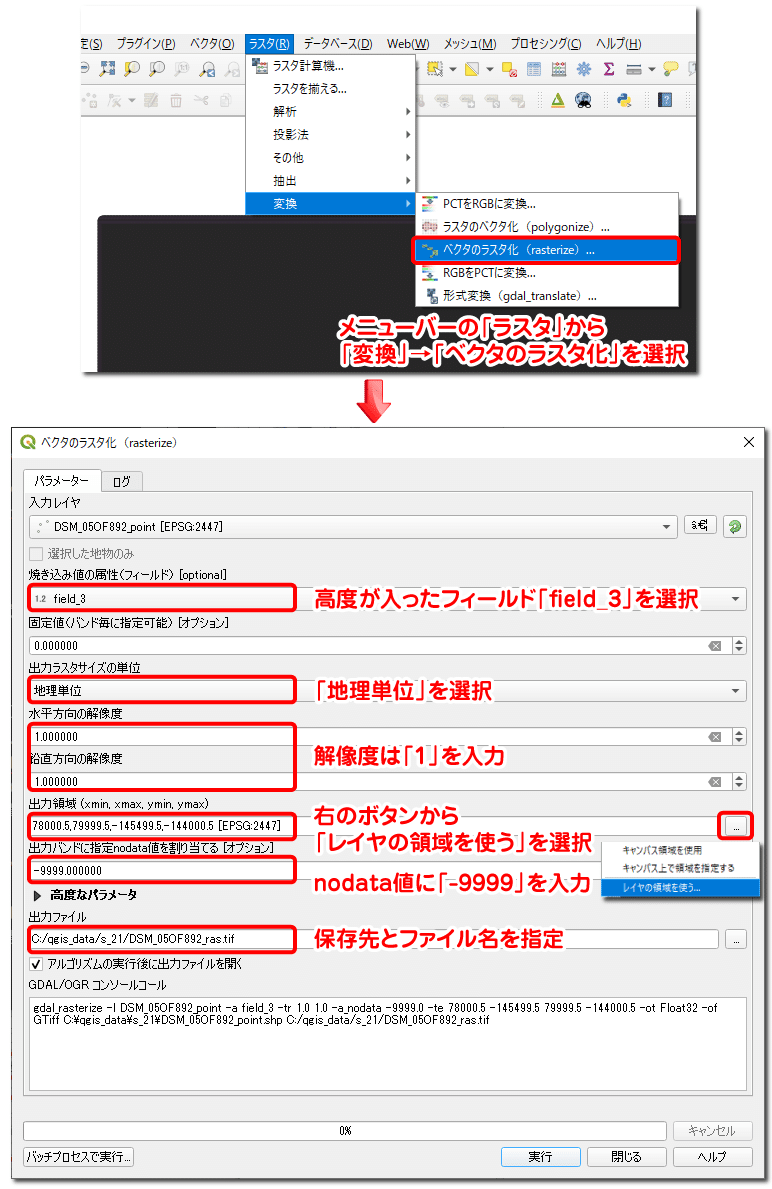Click the Cut features scissors icon

click(200, 100)
